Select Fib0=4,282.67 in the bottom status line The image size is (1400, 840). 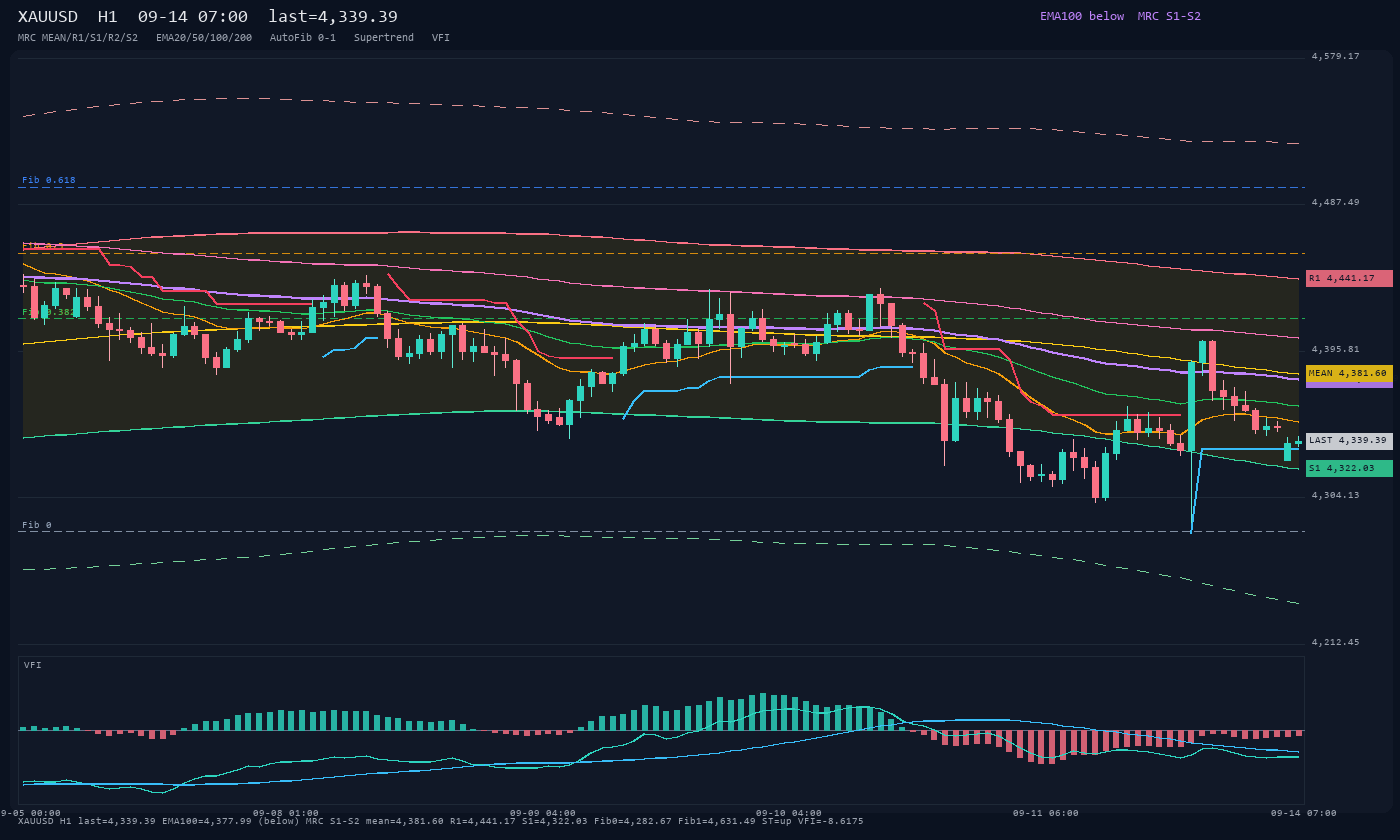pyautogui.click(x=633, y=821)
